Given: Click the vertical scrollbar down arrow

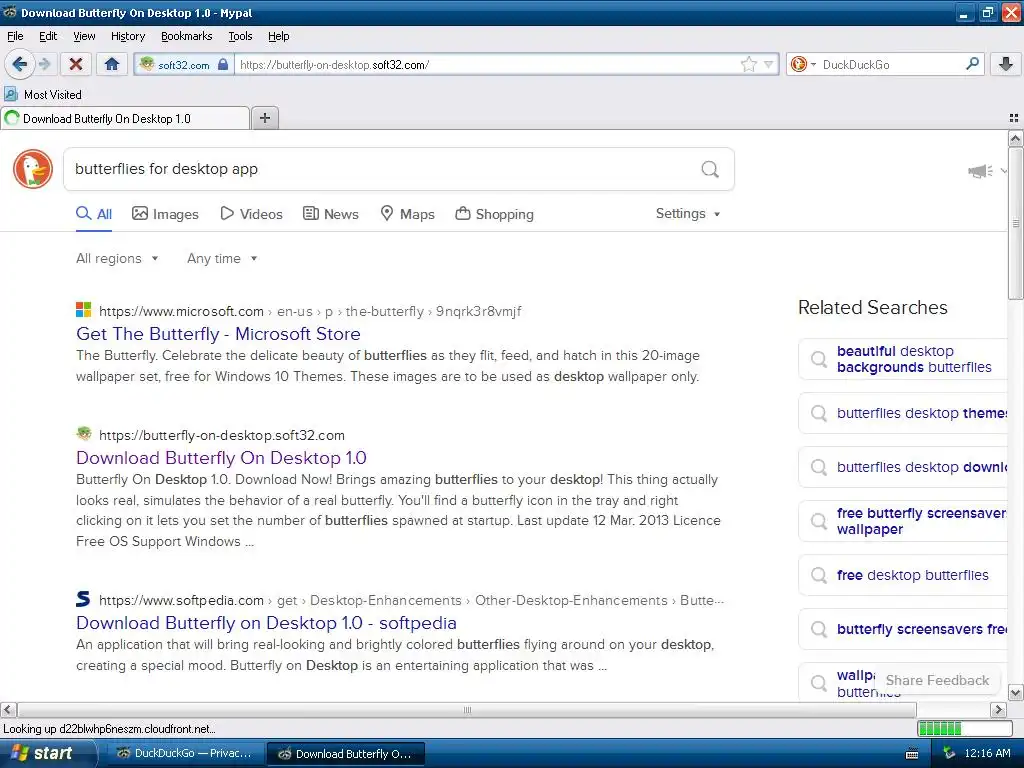Looking at the screenshot, I should [x=1015, y=692].
